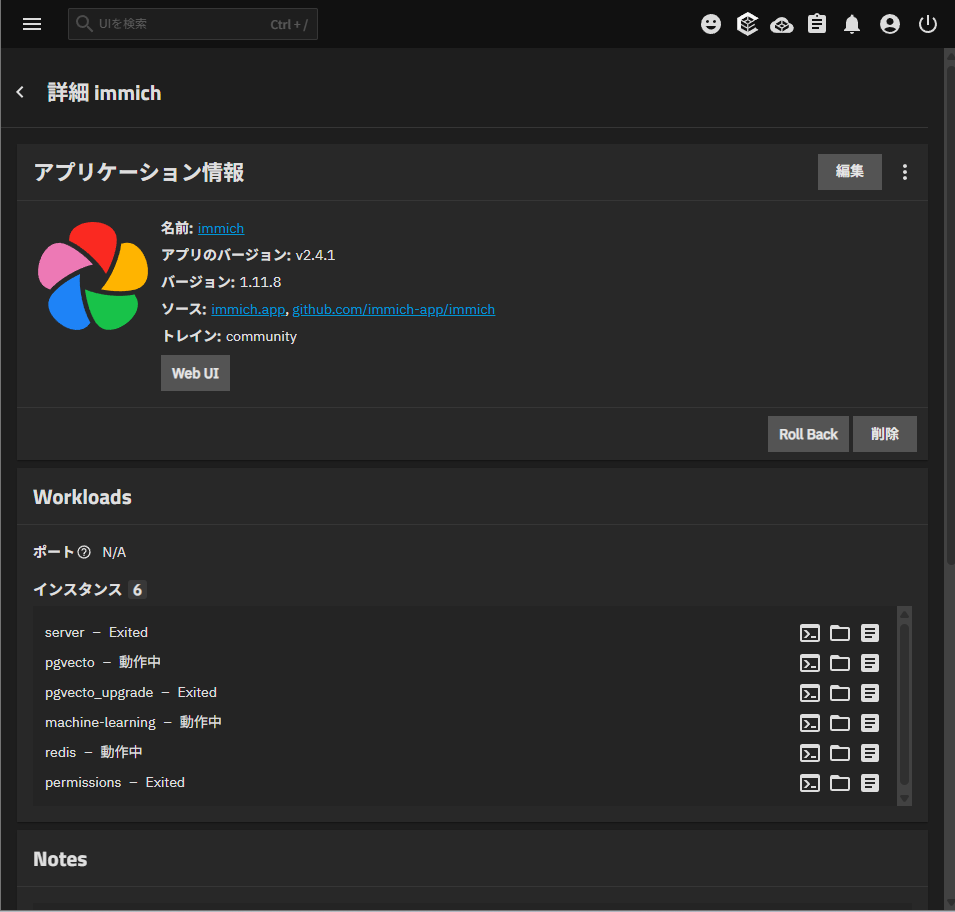This screenshot has width=955, height=912.
Task: Click the immich app logo
Action: 93,276
